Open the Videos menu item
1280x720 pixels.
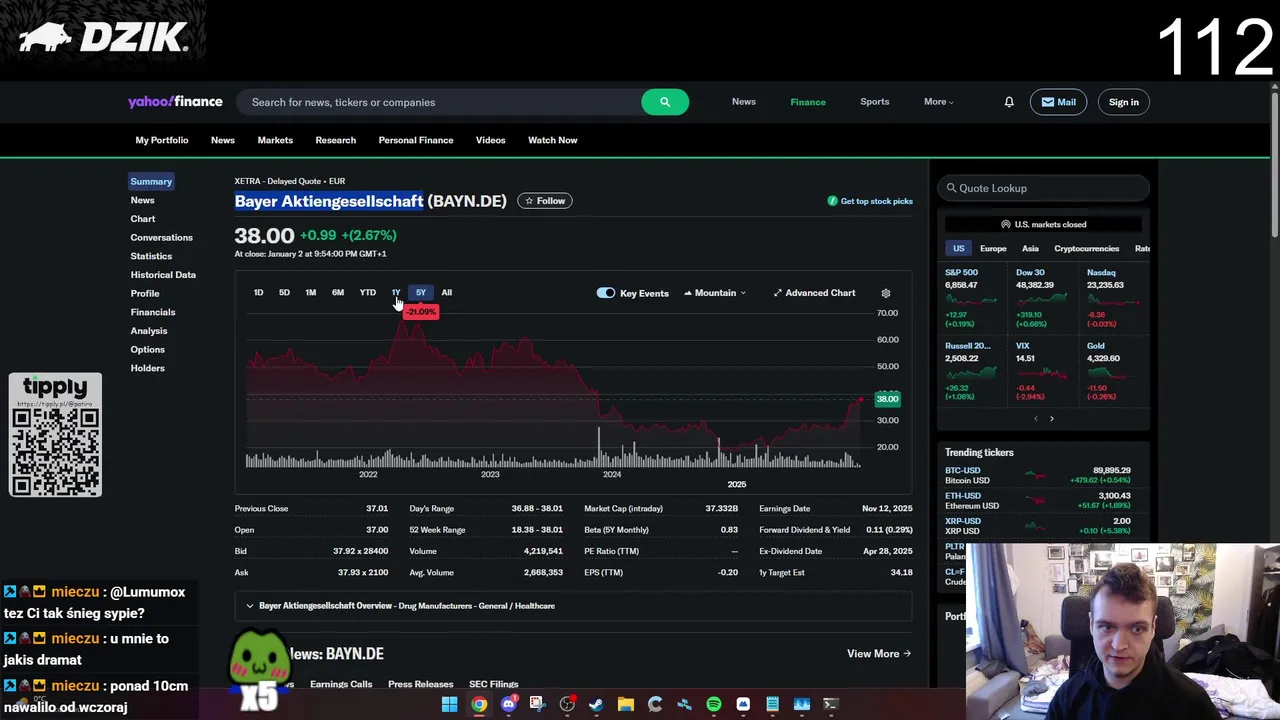click(x=491, y=140)
